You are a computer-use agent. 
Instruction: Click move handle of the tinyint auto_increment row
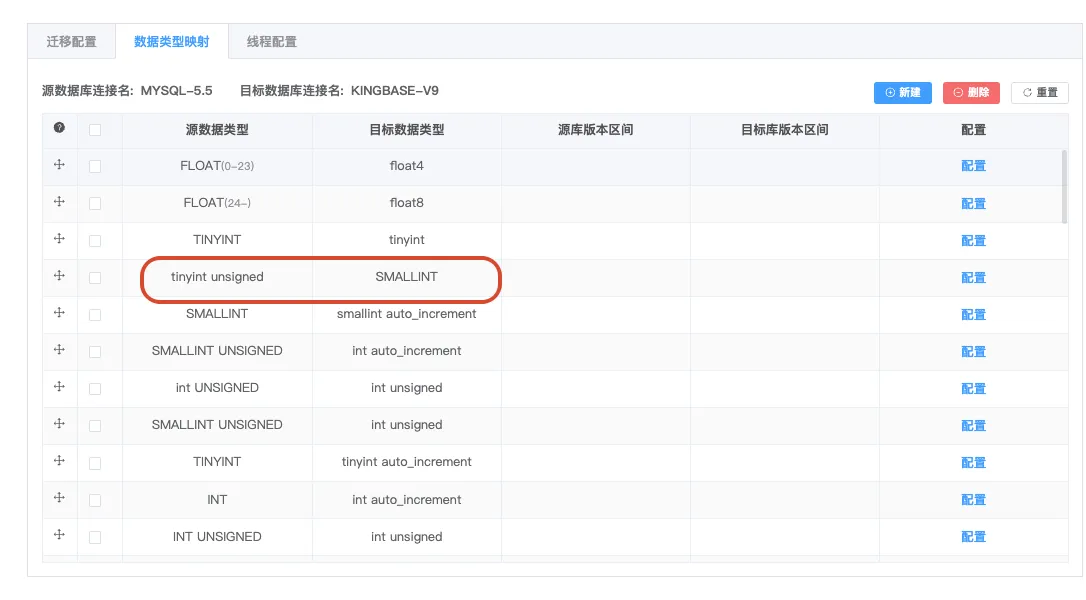click(x=60, y=461)
